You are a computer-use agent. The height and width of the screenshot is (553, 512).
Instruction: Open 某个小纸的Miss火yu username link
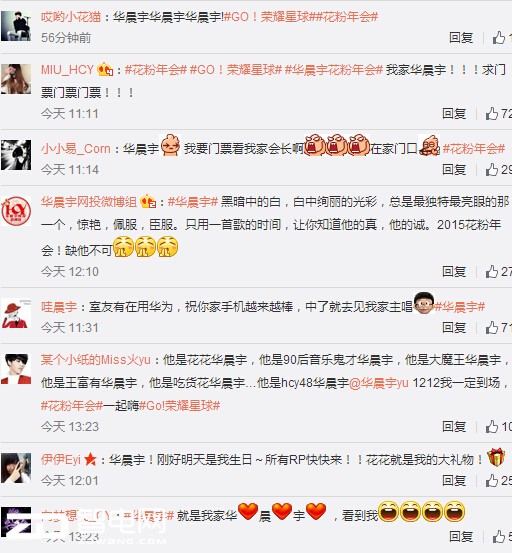point(96,360)
